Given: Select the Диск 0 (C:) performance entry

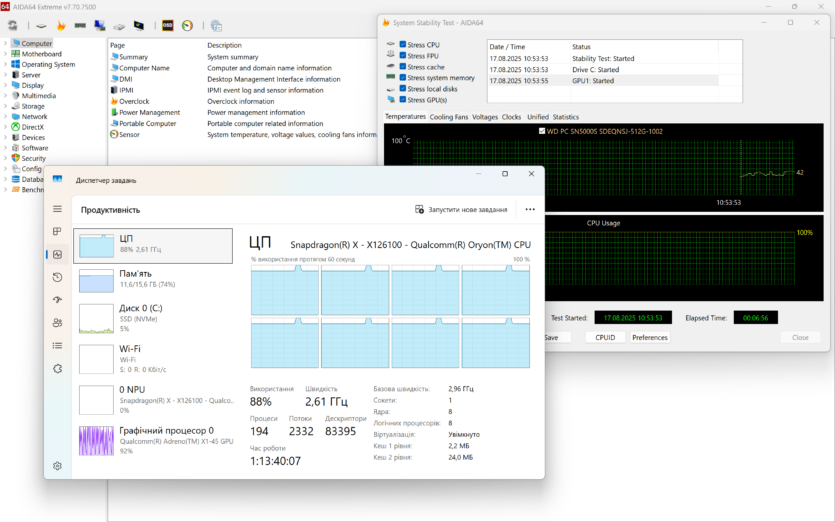Looking at the screenshot, I should [153, 318].
